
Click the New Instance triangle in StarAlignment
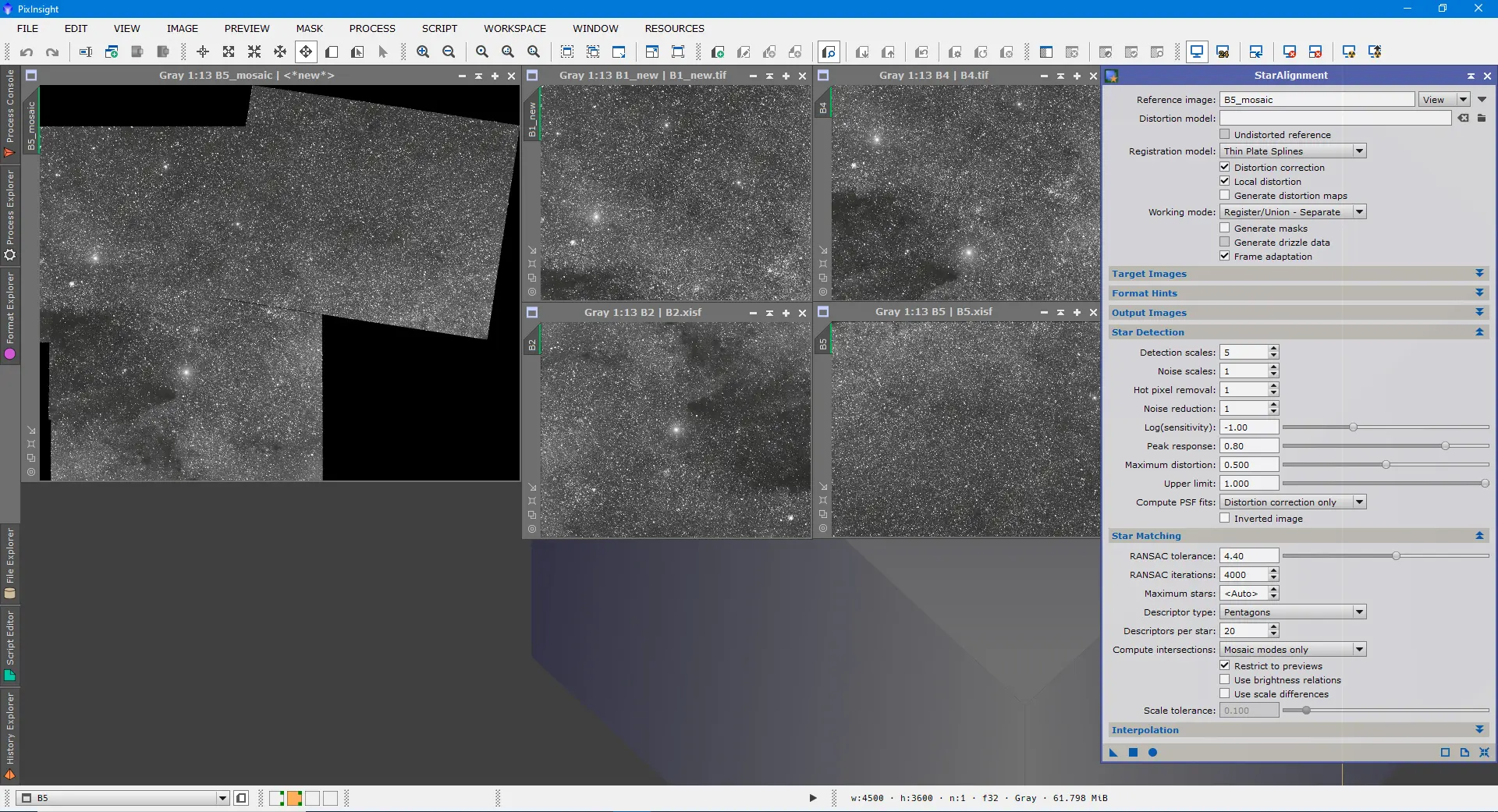[x=1113, y=753]
